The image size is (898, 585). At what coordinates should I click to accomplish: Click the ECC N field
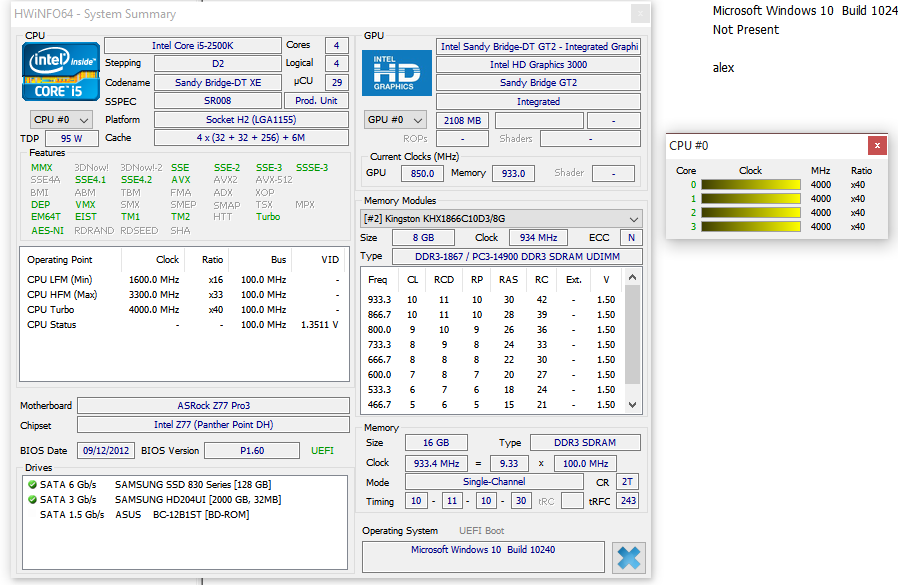click(x=631, y=238)
